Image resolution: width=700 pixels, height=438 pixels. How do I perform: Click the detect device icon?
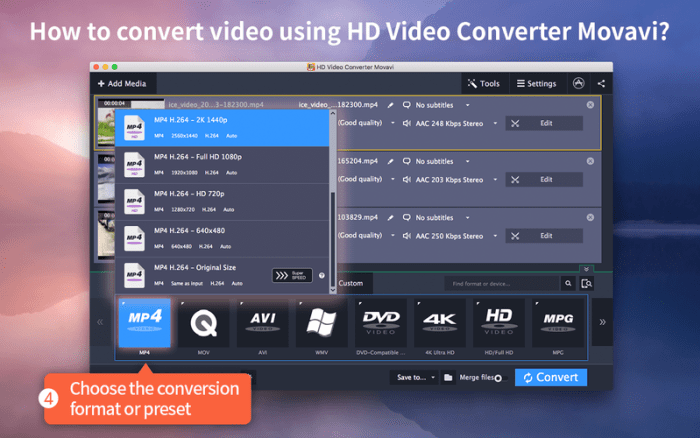point(587,284)
